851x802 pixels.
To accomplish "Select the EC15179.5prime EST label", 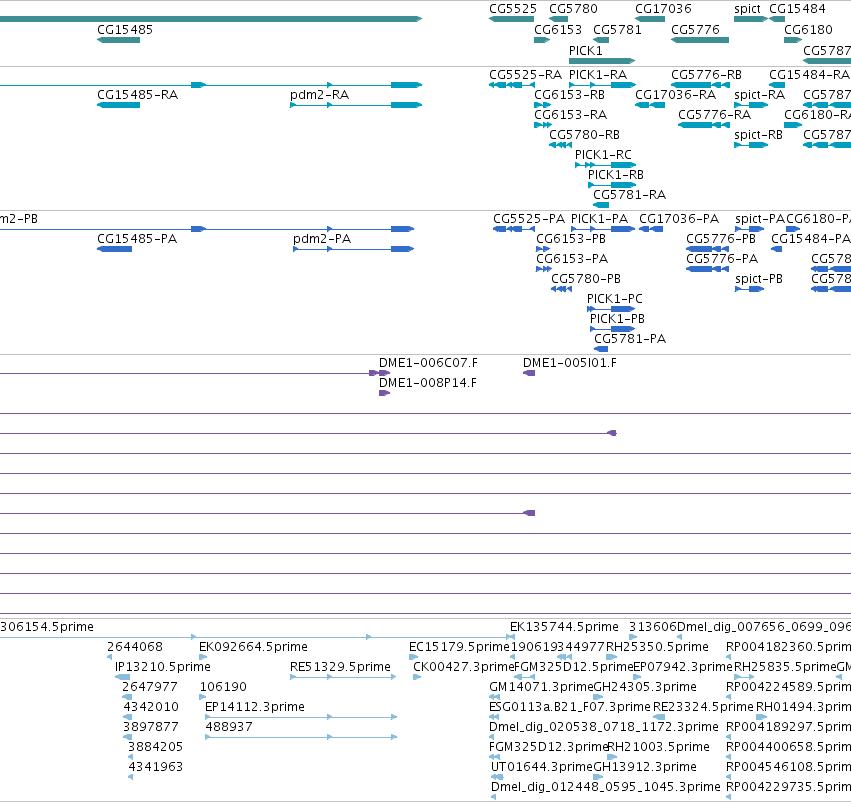I will [459, 647].
